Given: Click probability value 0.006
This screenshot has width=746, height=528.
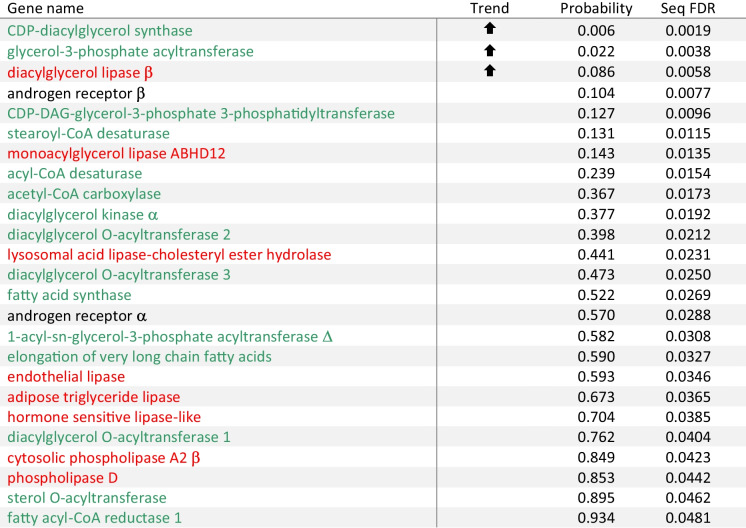Looking at the screenshot, I should pyautogui.click(x=596, y=31).
